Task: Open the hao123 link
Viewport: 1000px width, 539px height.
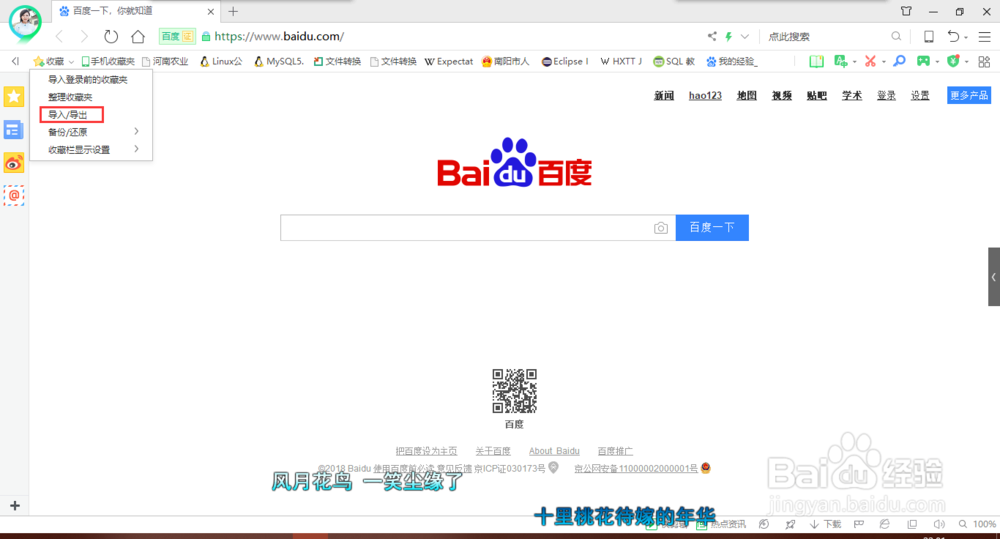Action: pos(705,96)
